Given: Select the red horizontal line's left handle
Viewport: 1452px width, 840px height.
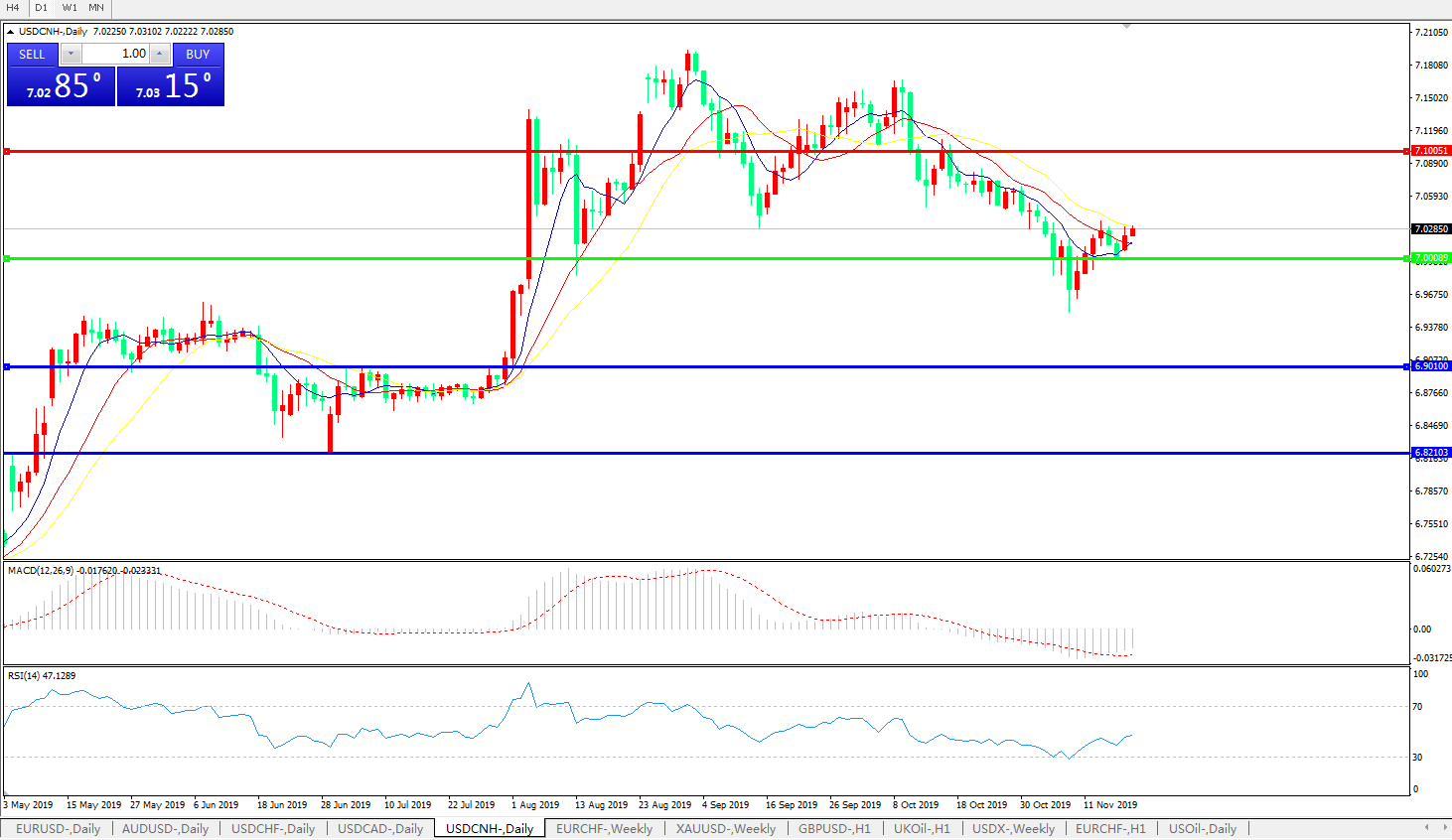Looking at the screenshot, I should tap(7, 152).
